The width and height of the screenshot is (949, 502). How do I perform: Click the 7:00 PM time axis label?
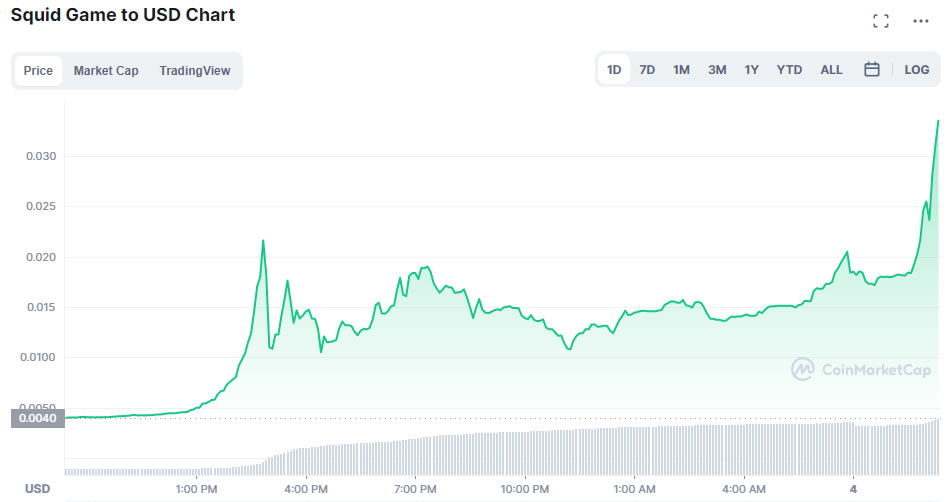click(415, 489)
